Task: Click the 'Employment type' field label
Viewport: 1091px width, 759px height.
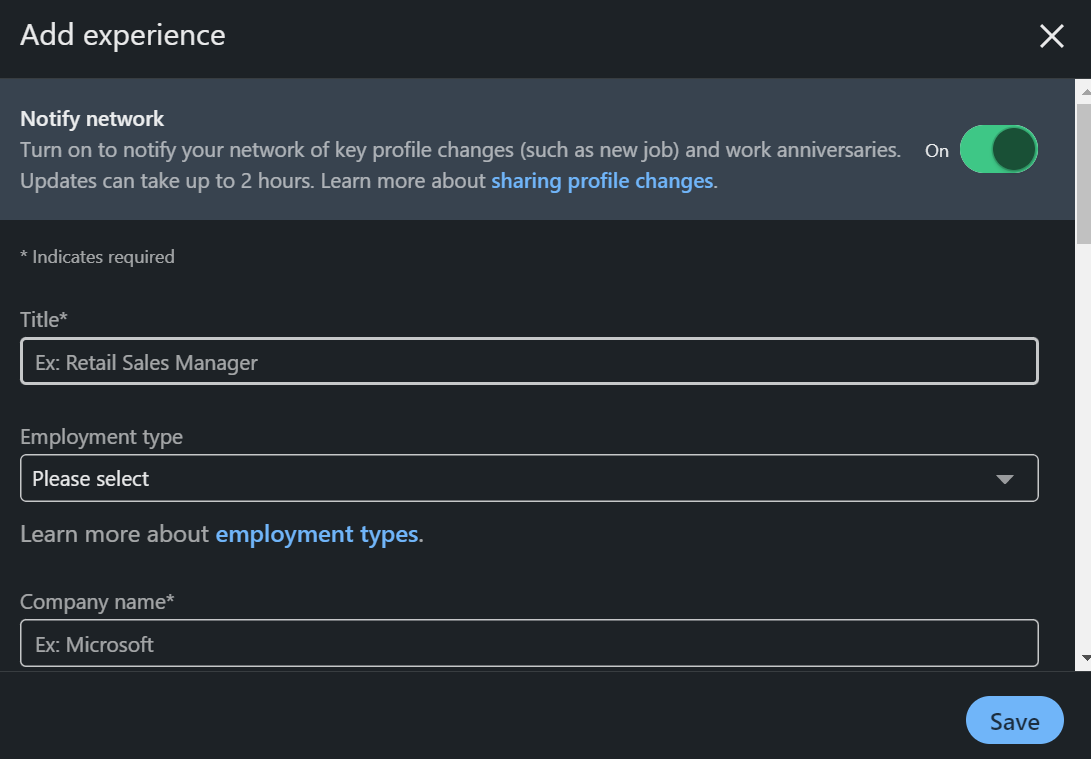Action: 101,437
